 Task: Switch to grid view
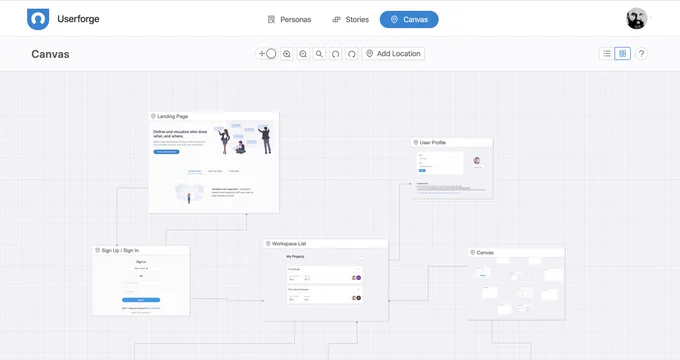click(x=622, y=53)
